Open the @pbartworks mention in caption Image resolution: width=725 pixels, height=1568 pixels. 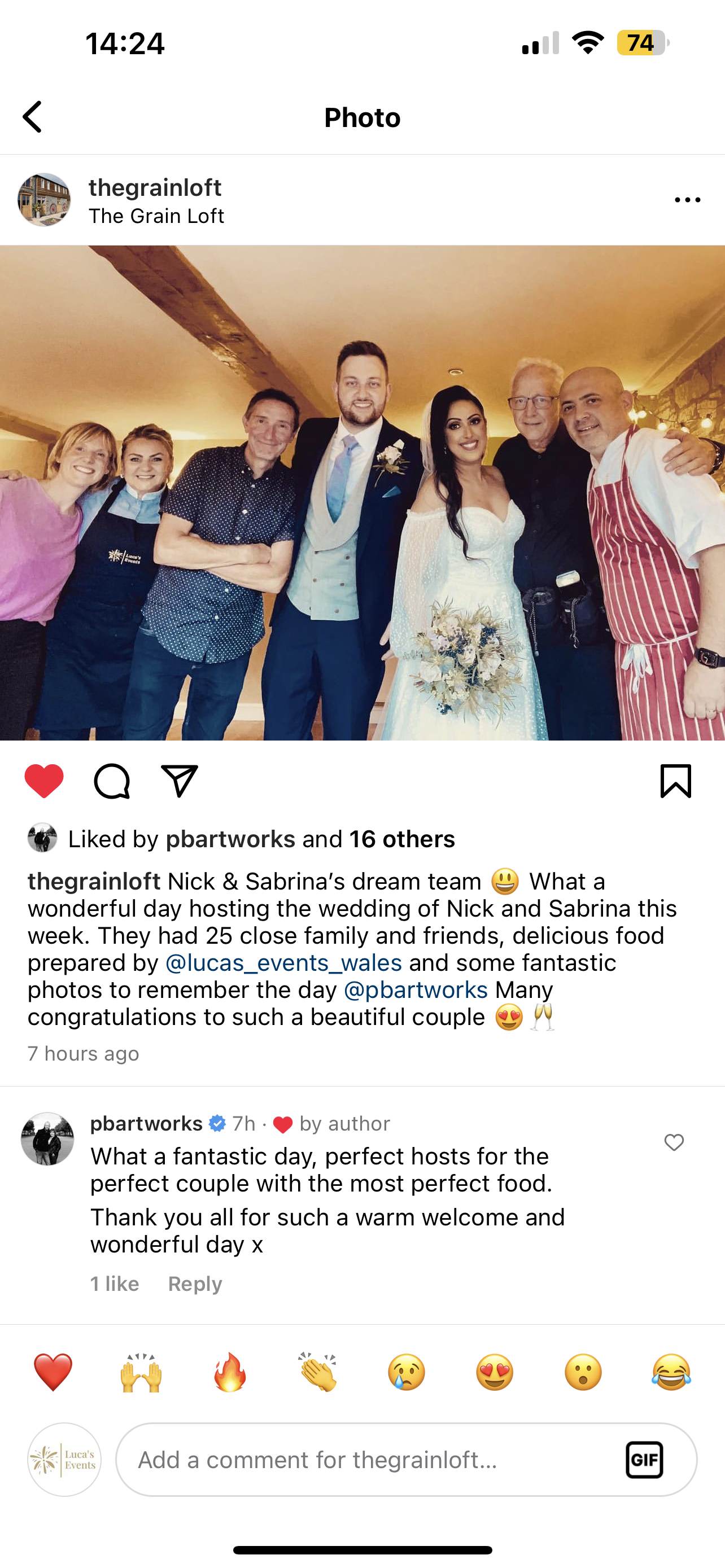coord(416,990)
